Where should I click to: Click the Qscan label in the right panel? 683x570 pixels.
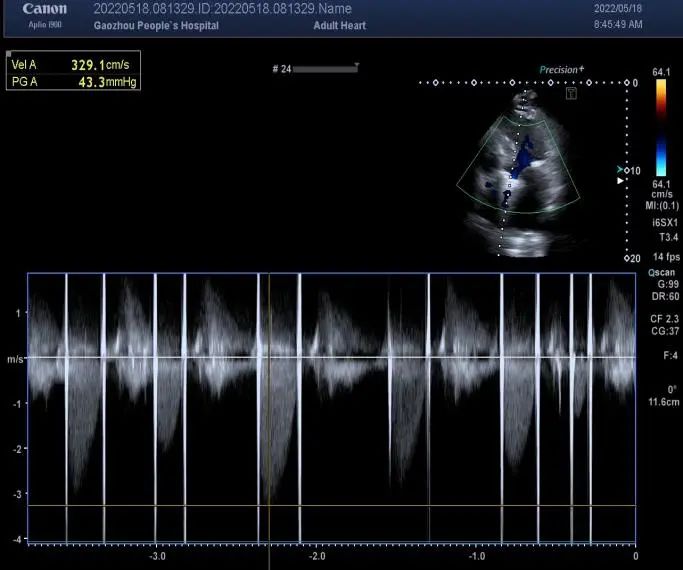(x=661, y=272)
